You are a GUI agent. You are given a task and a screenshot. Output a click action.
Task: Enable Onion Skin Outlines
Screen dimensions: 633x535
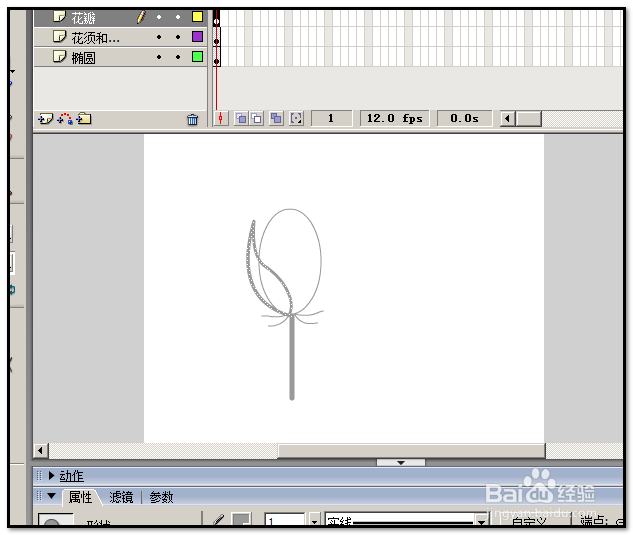pyautogui.click(x=256, y=118)
